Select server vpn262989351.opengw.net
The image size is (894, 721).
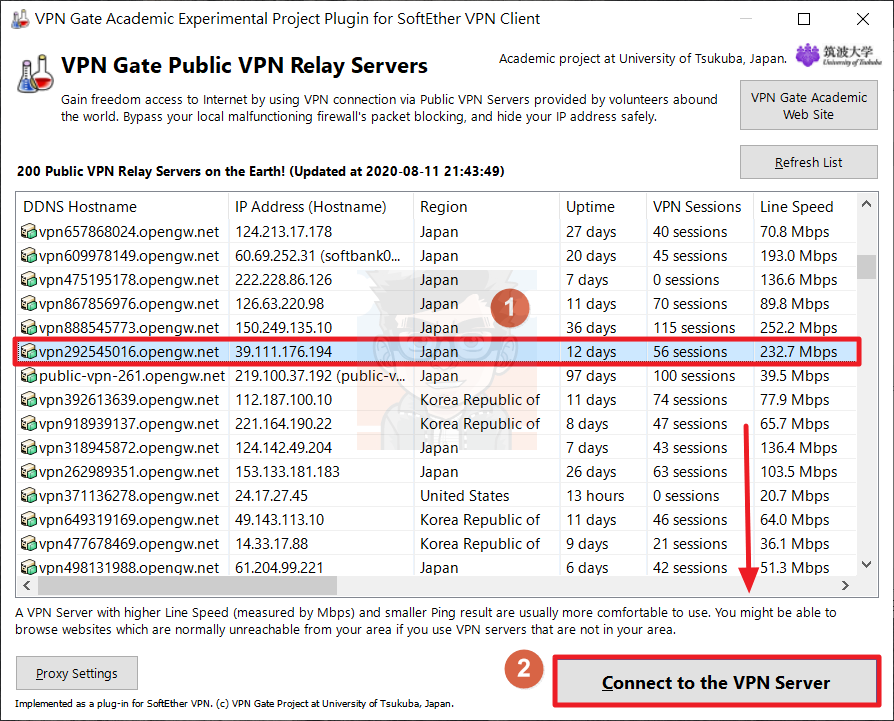click(x=436, y=472)
